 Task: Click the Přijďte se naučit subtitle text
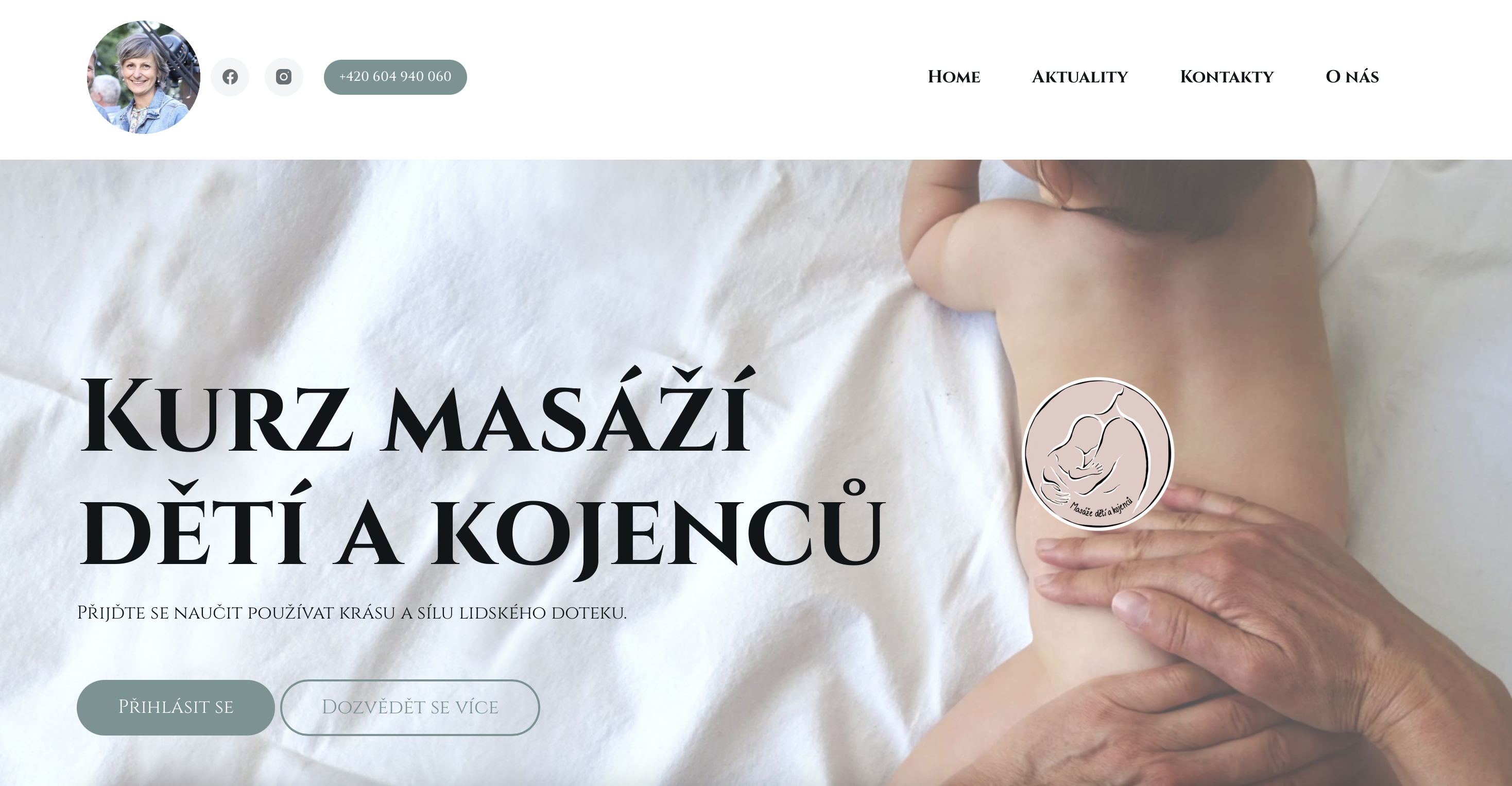pyautogui.click(x=352, y=613)
